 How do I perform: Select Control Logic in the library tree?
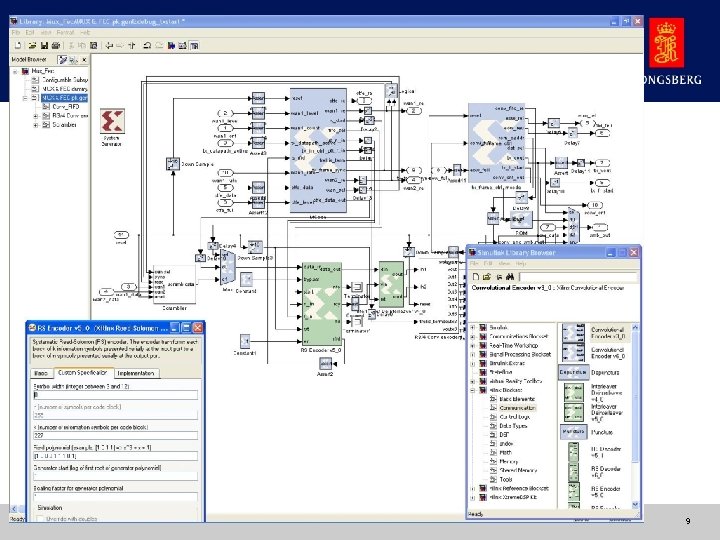514,417
